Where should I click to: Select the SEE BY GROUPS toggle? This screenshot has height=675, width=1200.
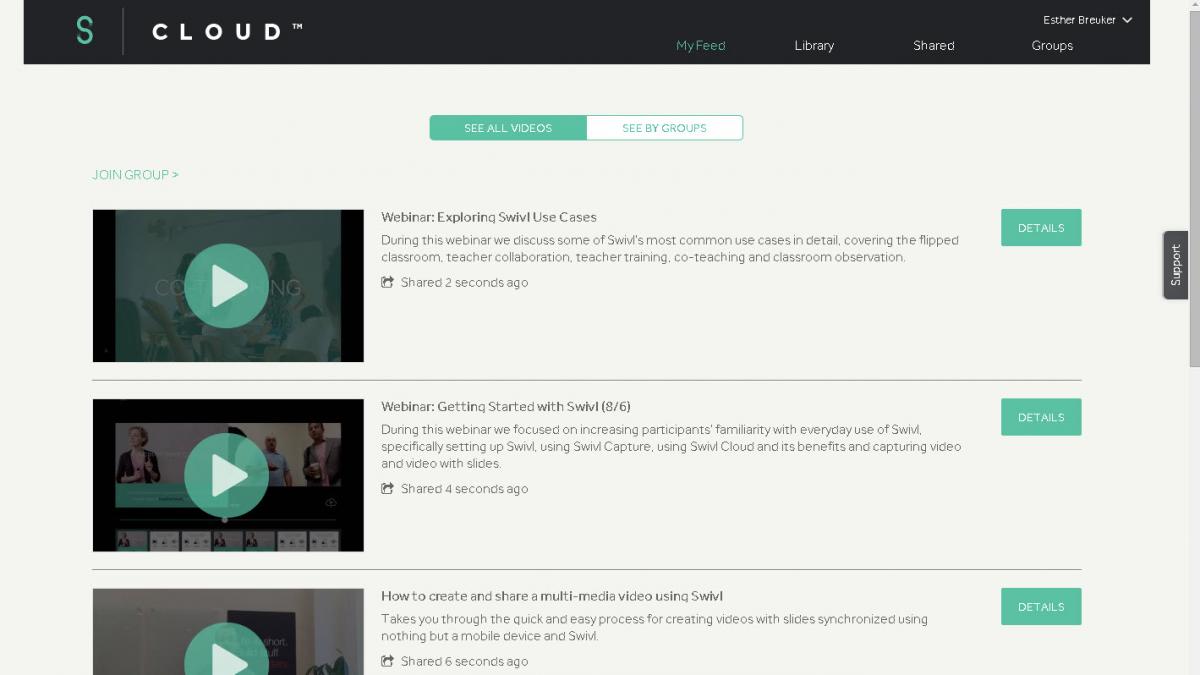(x=664, y=128)
